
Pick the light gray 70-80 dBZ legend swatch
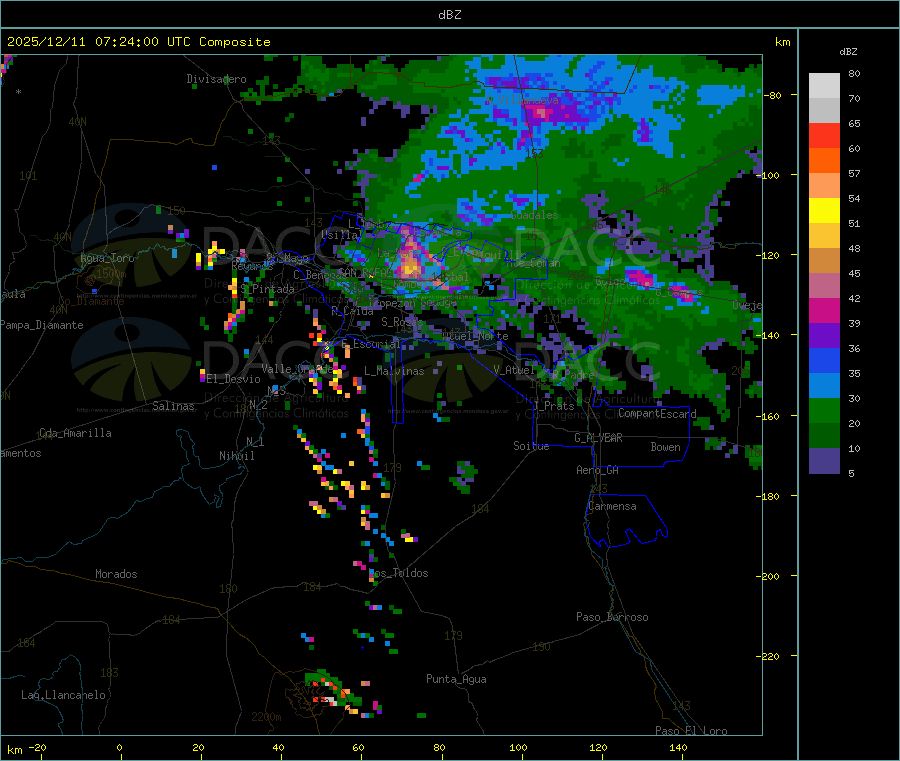pyautogui.click(x=824, y=86)
